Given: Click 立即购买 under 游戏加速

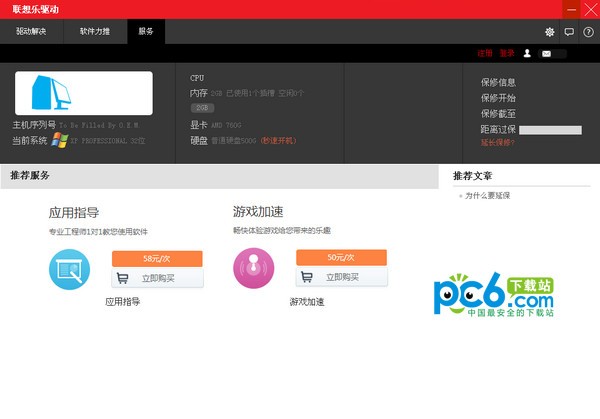Looking at the screenshot, I should coord(342,278).
